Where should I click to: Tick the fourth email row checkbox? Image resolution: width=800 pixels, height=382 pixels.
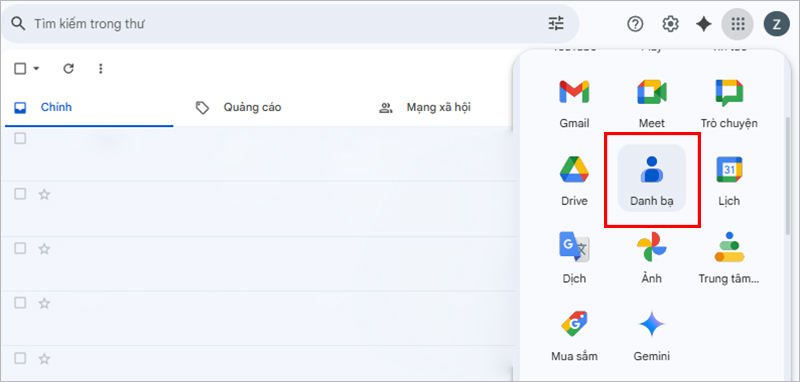coord(20,303)
